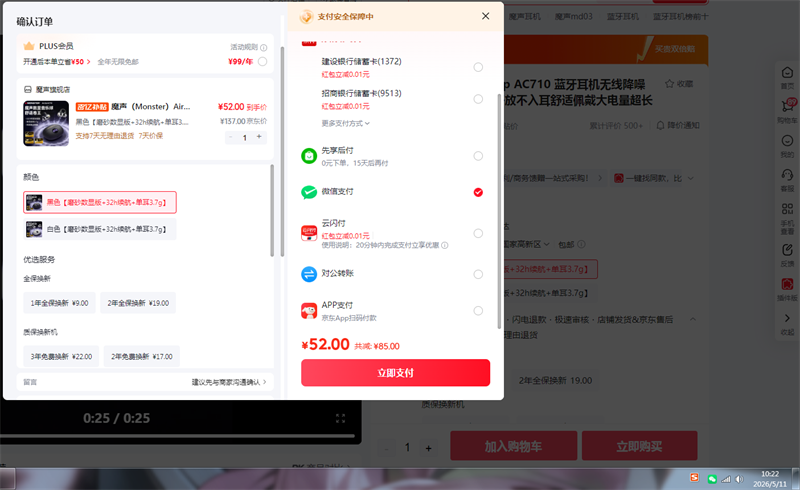Choose 黑色 磨砂数显版 color option
This screenshot has height=490, width=800.
click(x=100, y=202)
